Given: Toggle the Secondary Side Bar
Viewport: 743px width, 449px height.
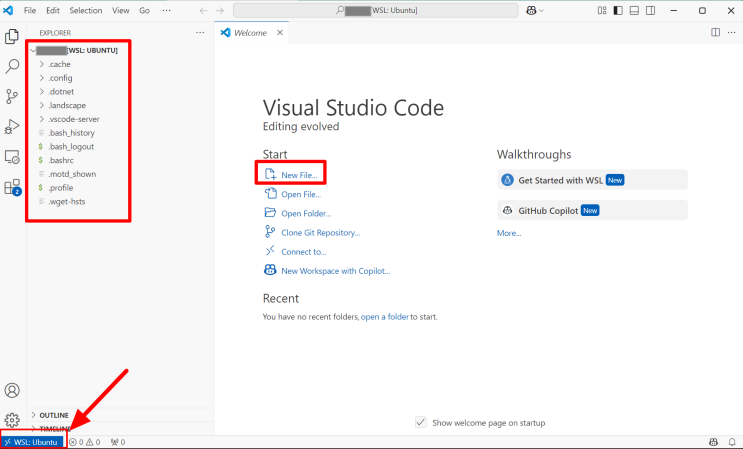Looking at the screenshot, I should (x=651, y=10).
